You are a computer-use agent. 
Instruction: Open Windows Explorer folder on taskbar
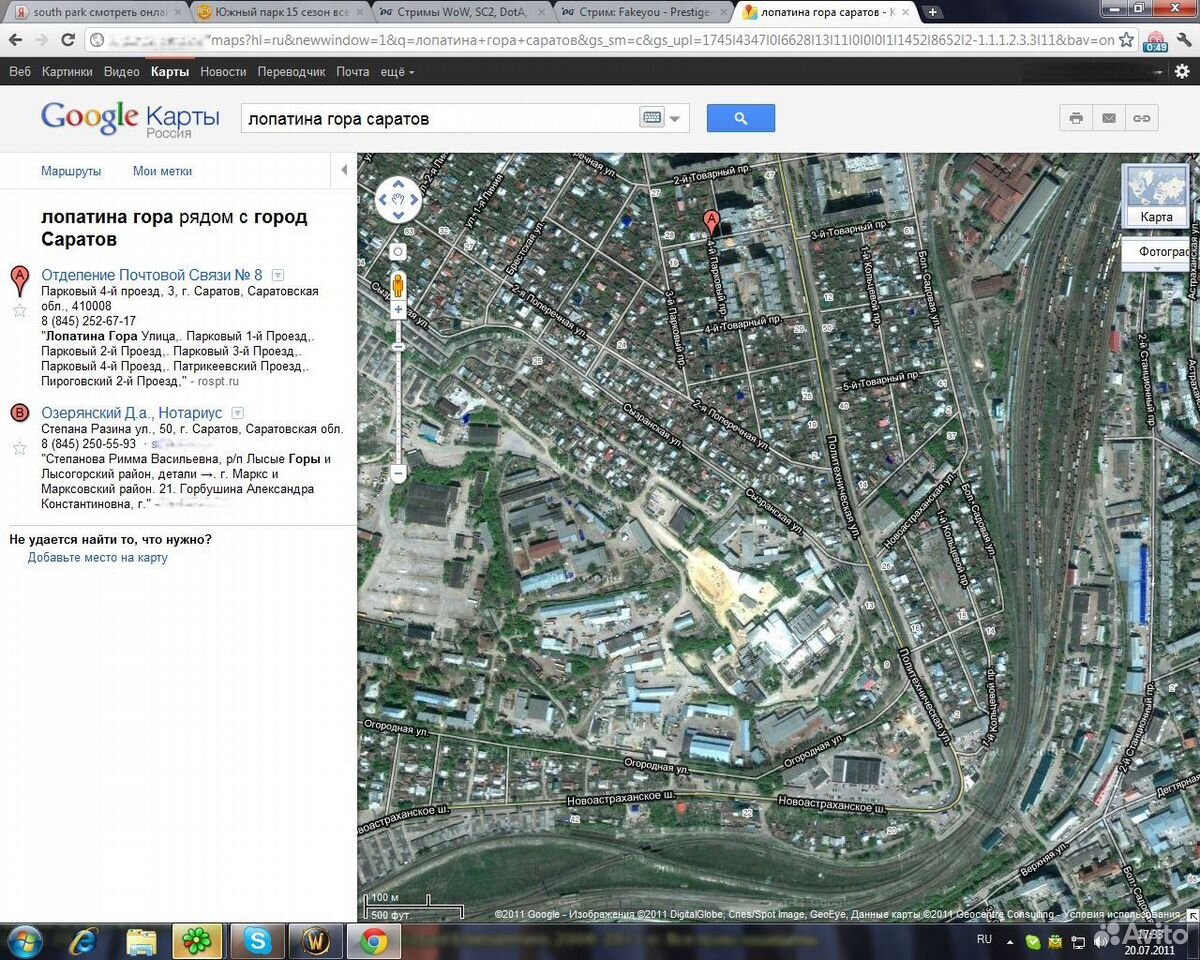coord(141,941)
